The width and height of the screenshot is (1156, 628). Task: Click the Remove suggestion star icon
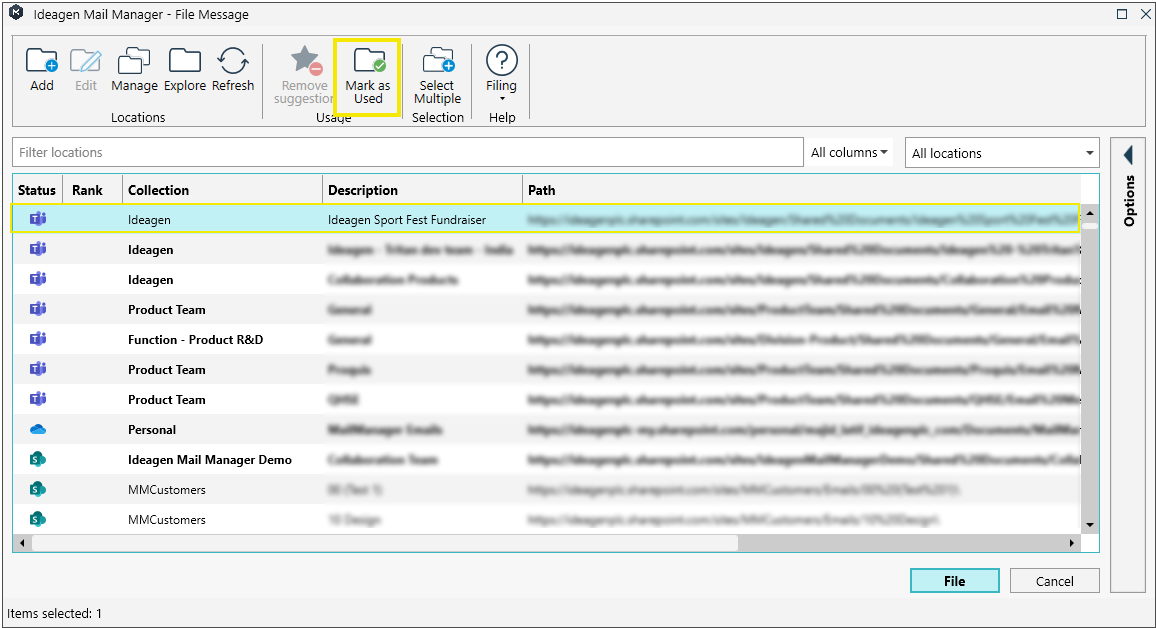pos(305,63)
